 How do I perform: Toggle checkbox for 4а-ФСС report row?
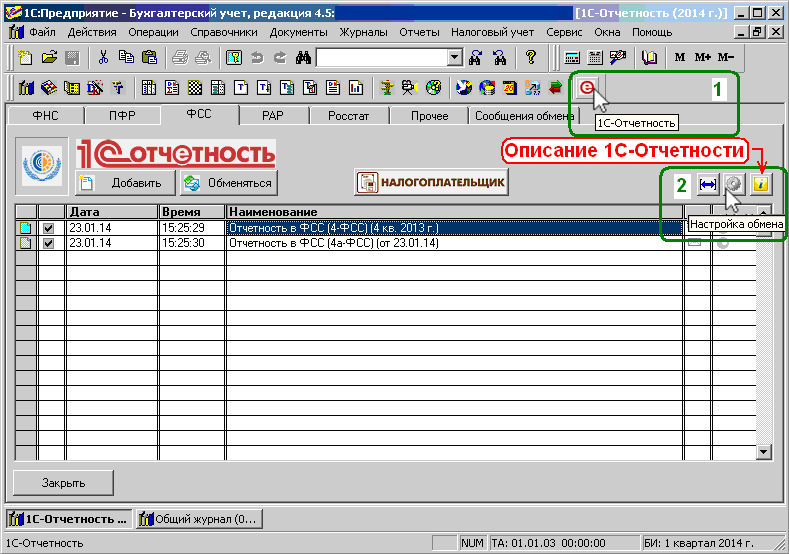(47, 243)
